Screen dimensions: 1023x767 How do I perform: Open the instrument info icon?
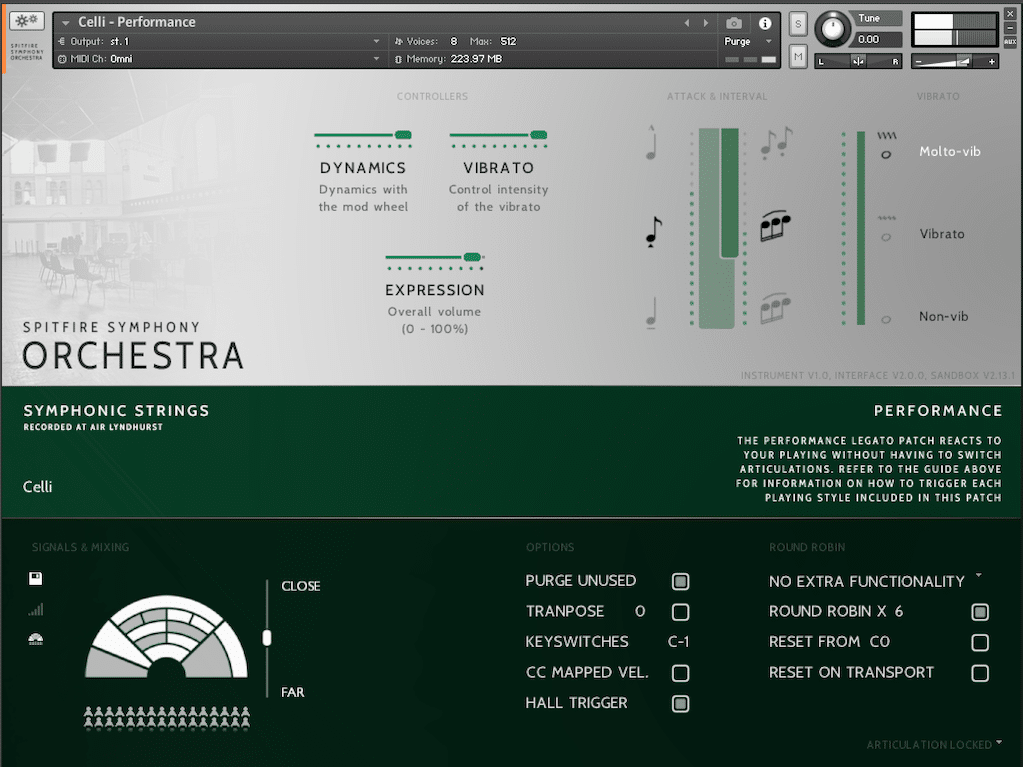(x=765, y=23)
